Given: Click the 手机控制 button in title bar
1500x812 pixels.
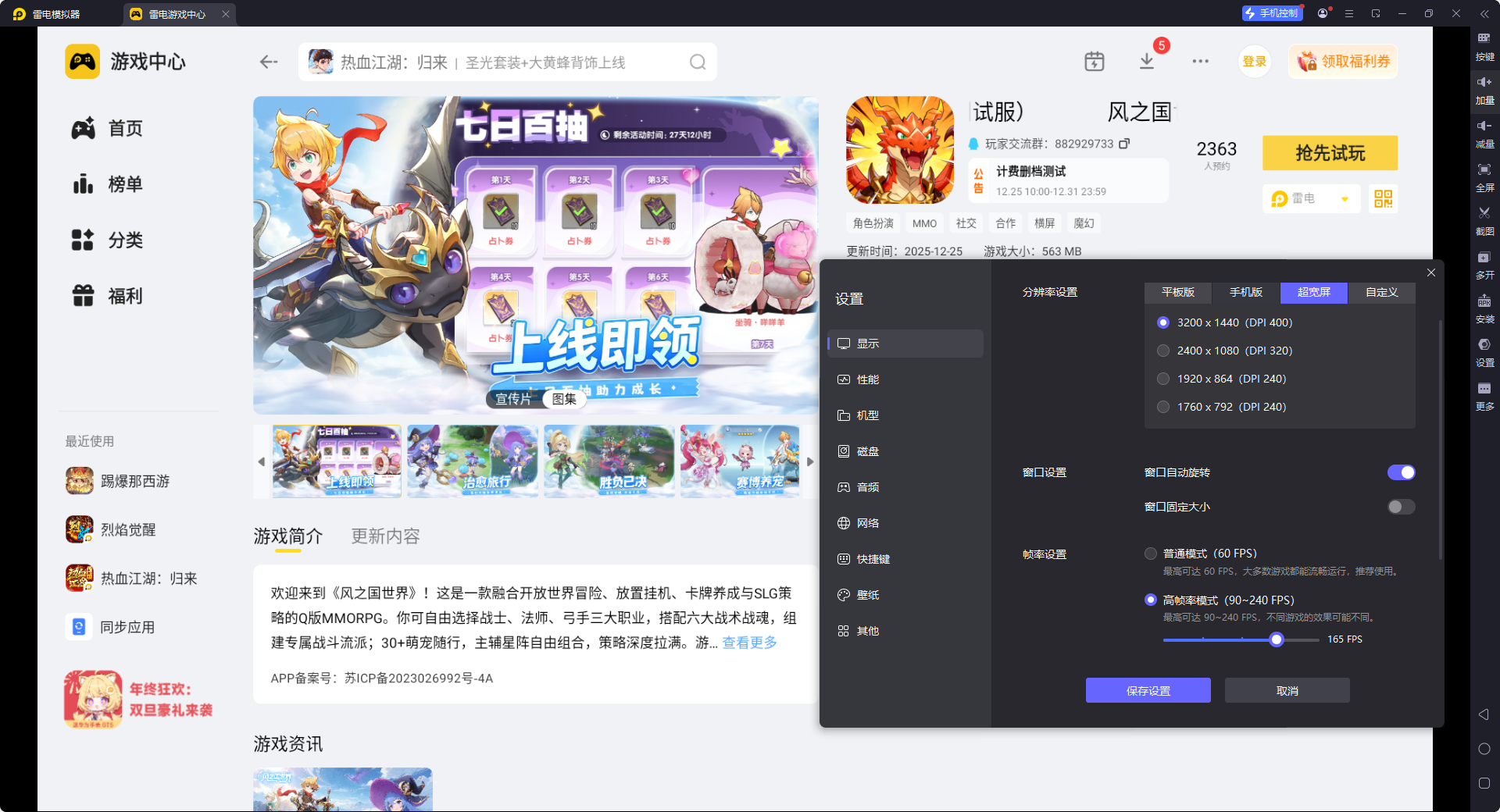Looking at the screenshot, I should pyautogui.click(x=1272, y=13).
